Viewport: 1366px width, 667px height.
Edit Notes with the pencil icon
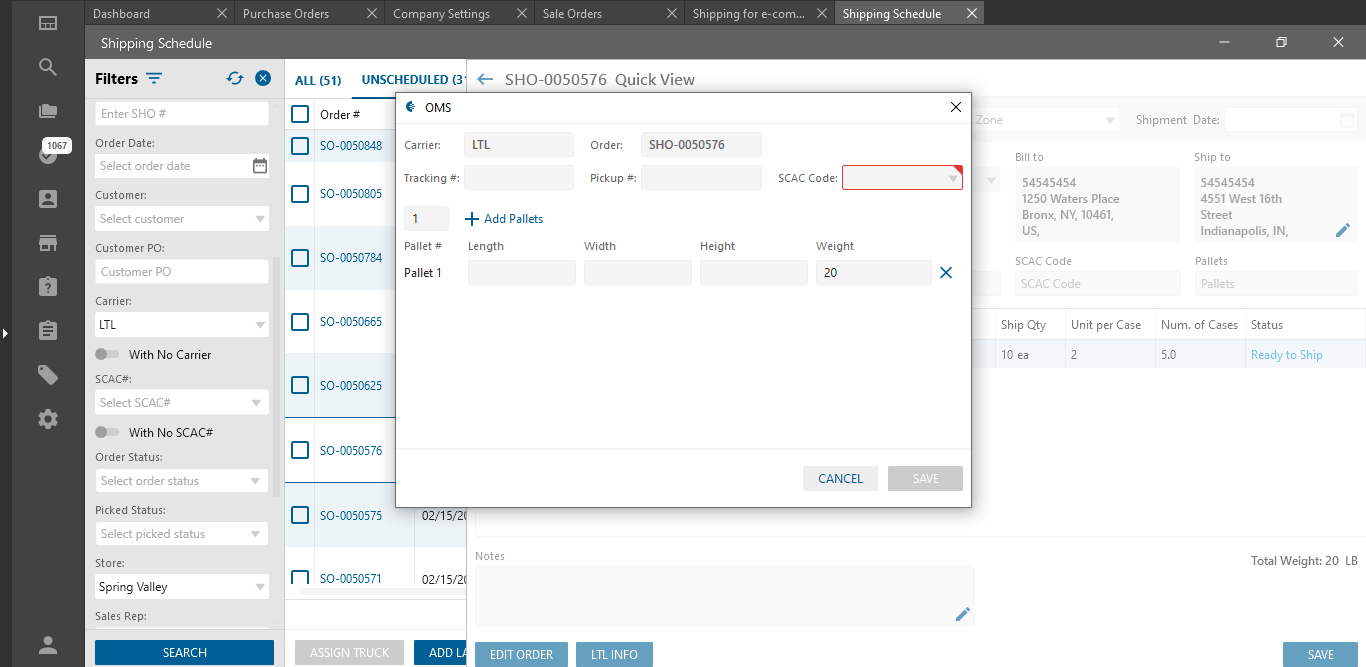click(x=963, y=614)
